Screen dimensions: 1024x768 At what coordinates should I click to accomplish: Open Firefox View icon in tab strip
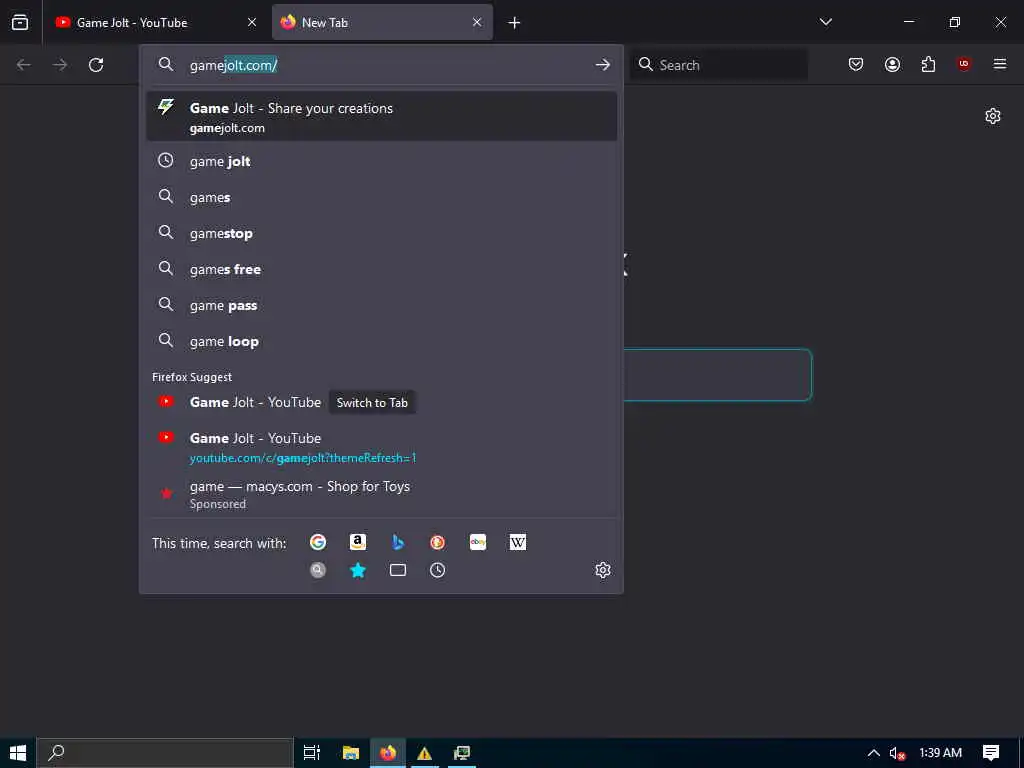[x=20, y=22]
